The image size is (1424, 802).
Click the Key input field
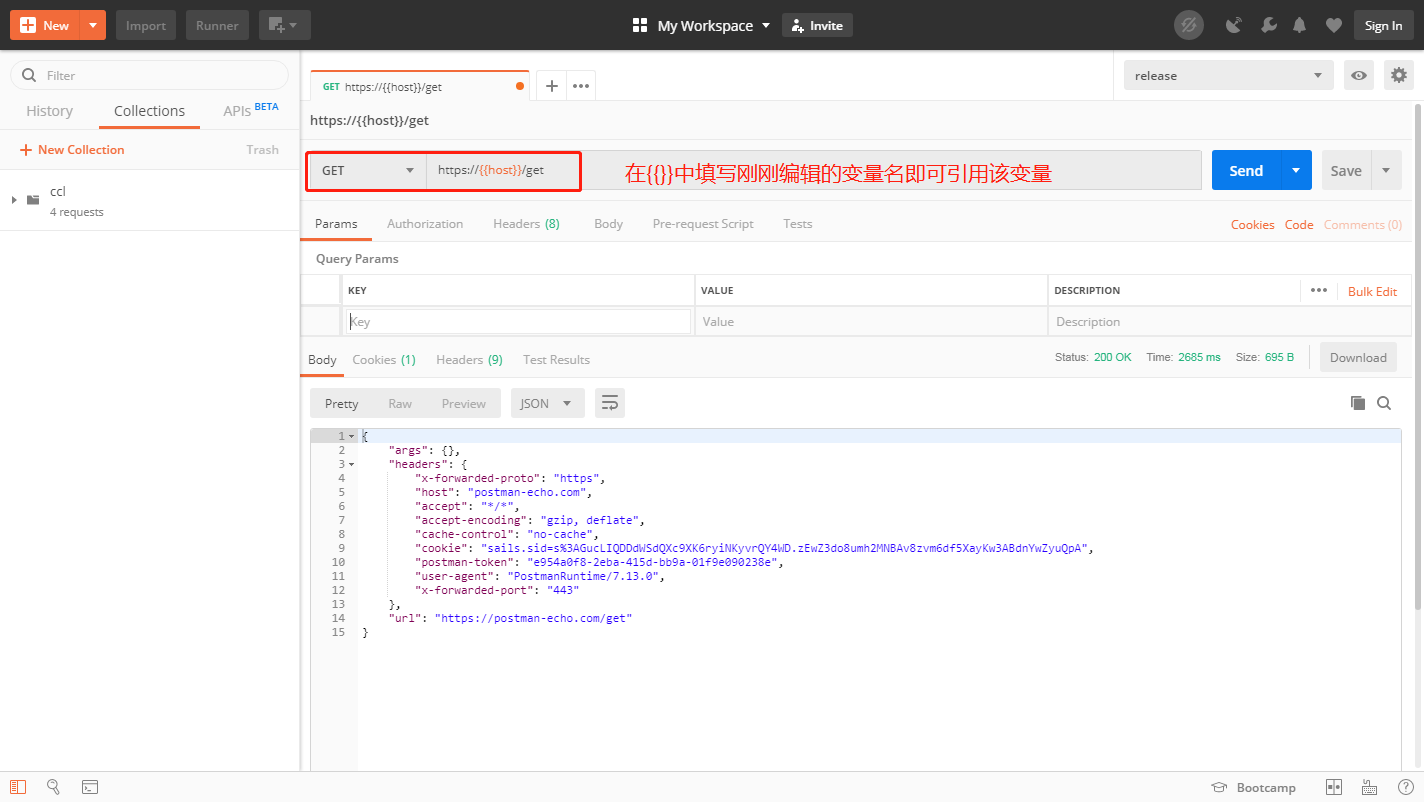(518, 322)
